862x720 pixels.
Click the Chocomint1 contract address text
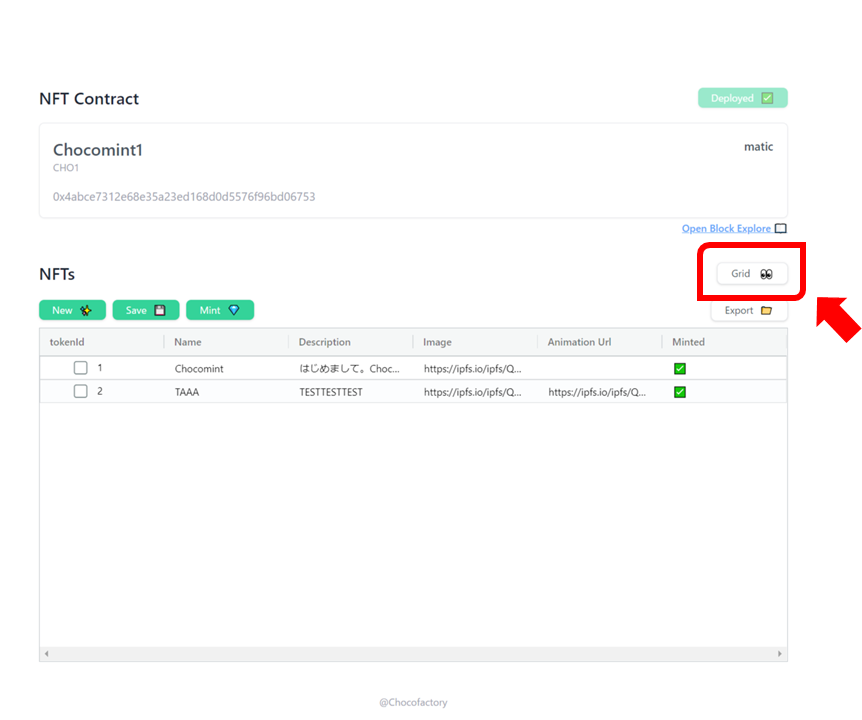(184, 197)
